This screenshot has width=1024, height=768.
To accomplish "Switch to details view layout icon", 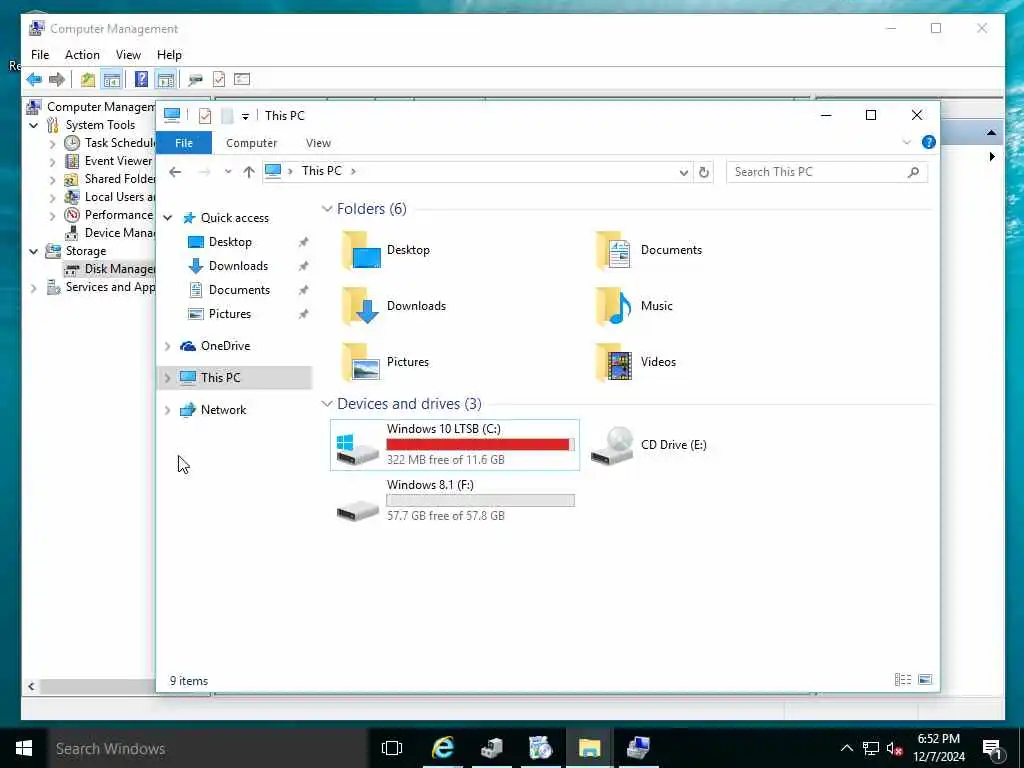I will [x=903, y=680].
